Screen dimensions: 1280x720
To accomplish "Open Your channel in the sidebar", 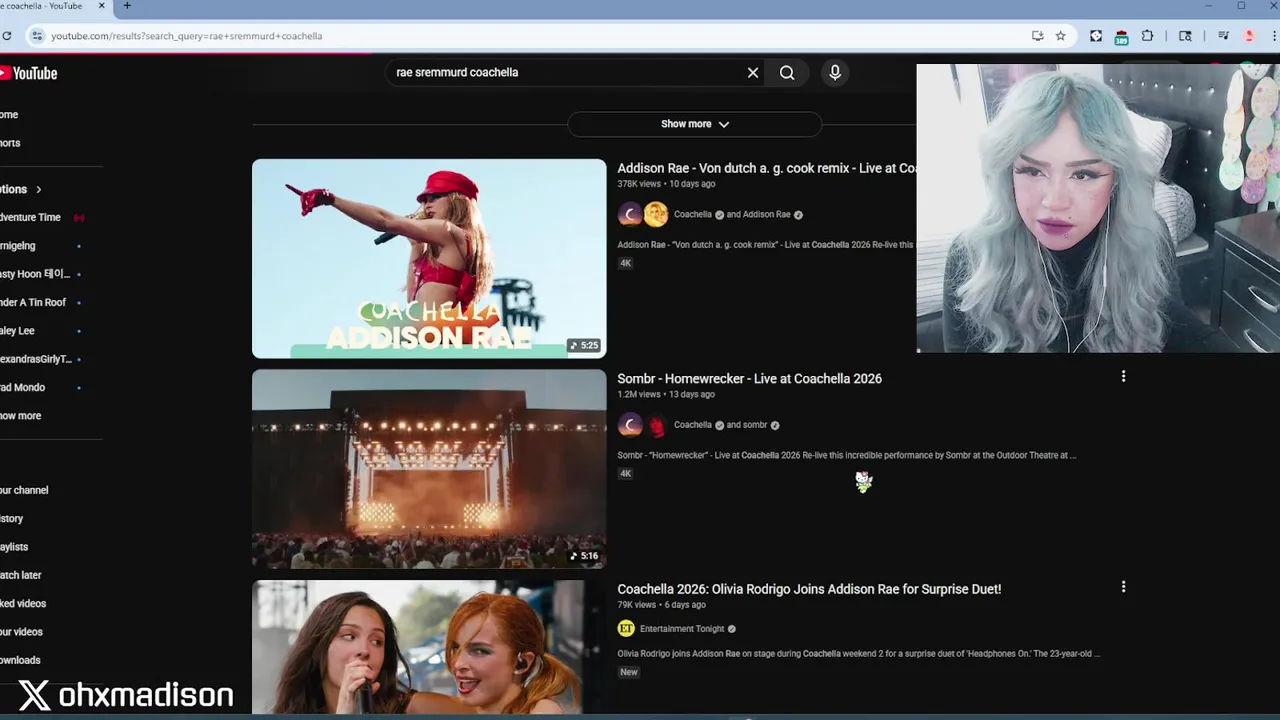I will [x=24, y=490].
